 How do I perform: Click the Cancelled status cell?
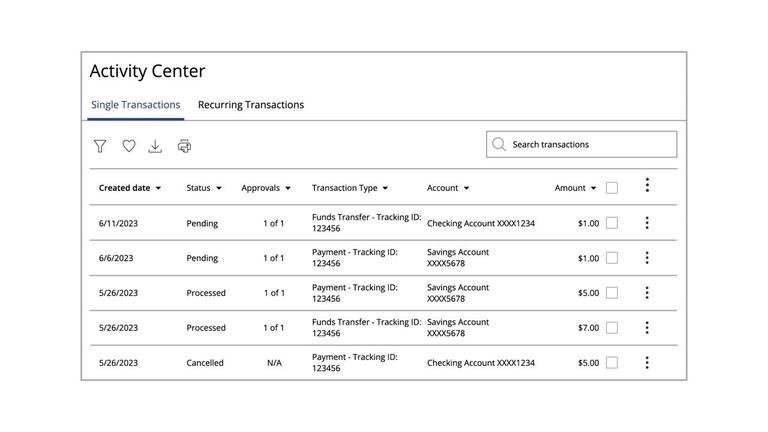coord(205,363)
